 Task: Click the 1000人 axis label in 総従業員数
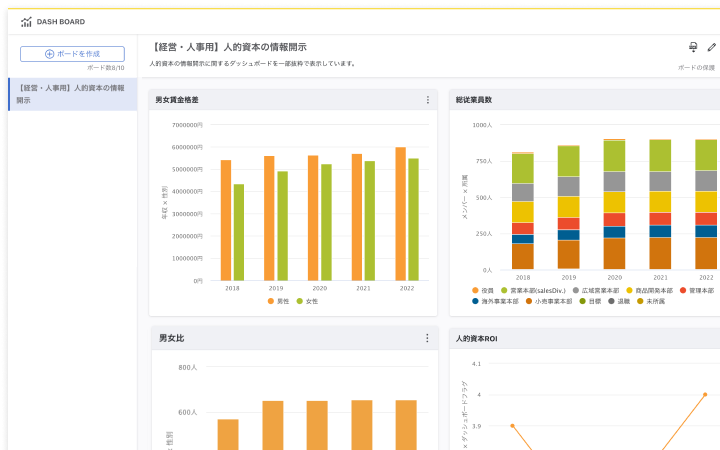(482, 125)
